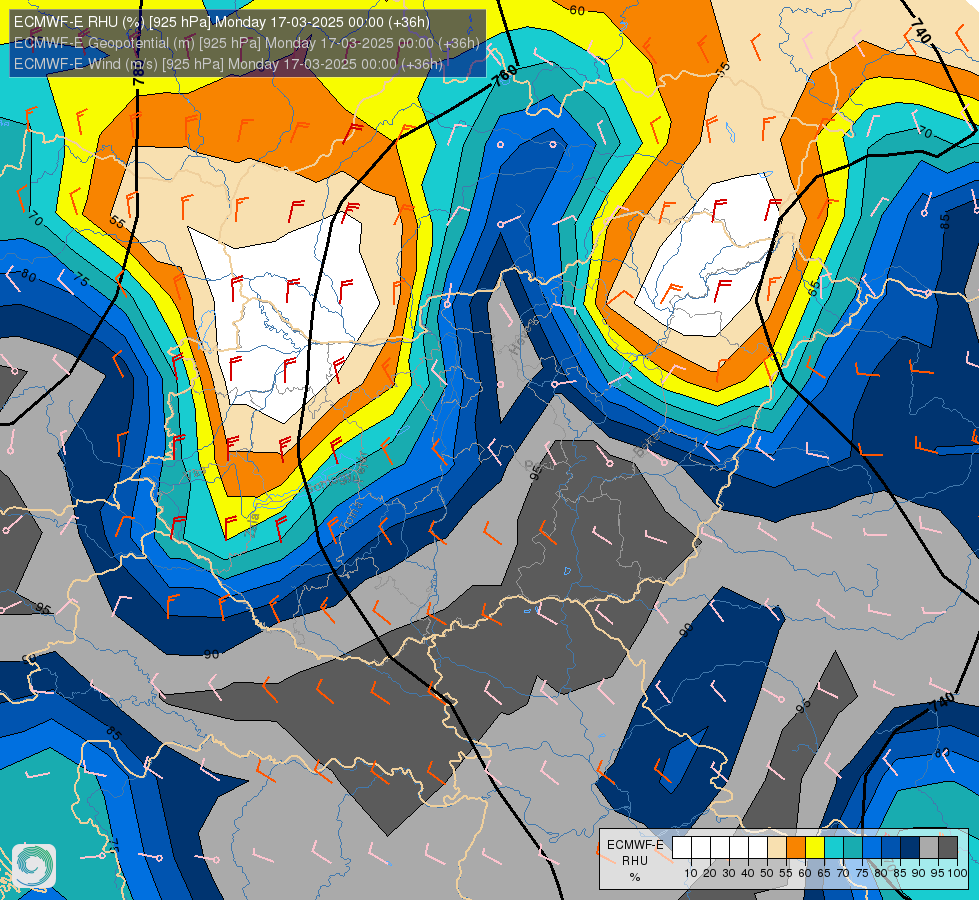Viewport: 979px width, 900px height.
Task: Pick the navy 85-90% legend swatch
Action: 910,848
